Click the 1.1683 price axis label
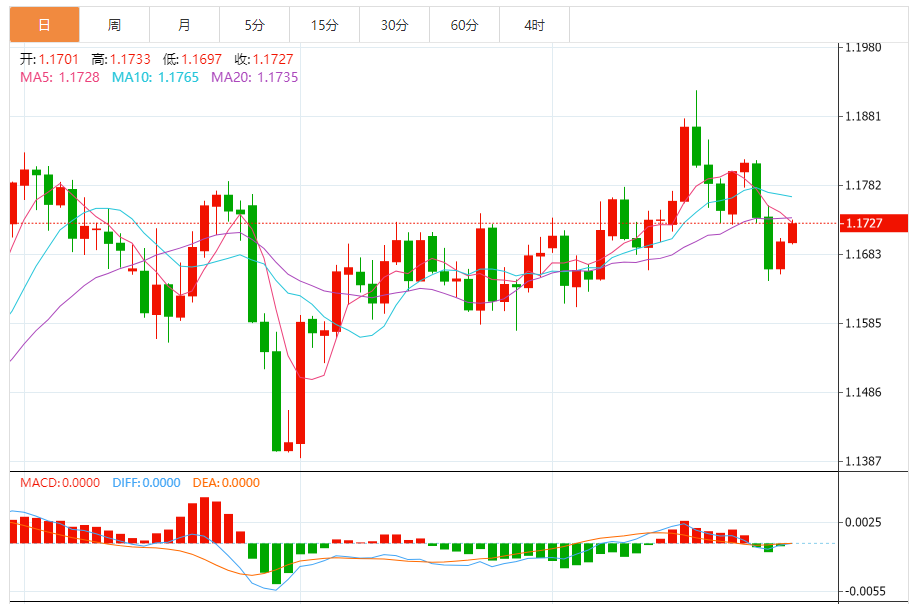This screenshot has width=914, height=604. tap(863, 254)
